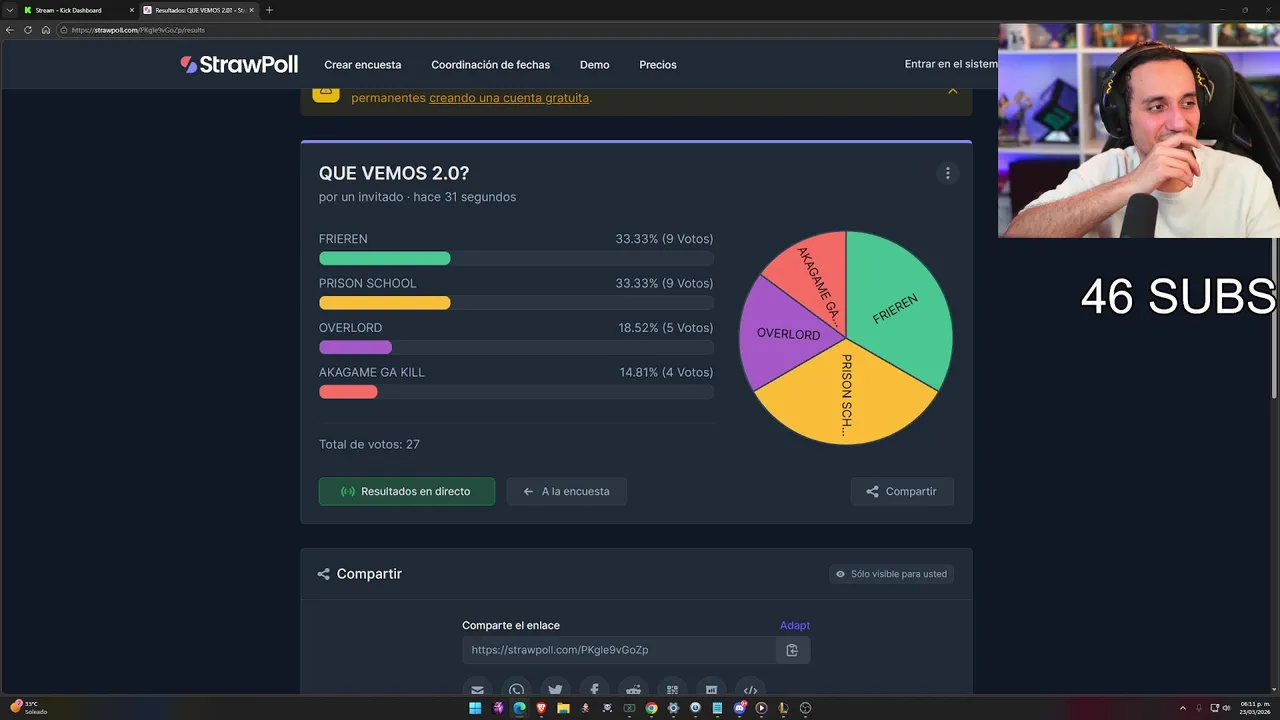Click the green FRIEREN result bar

pos(385,259)
